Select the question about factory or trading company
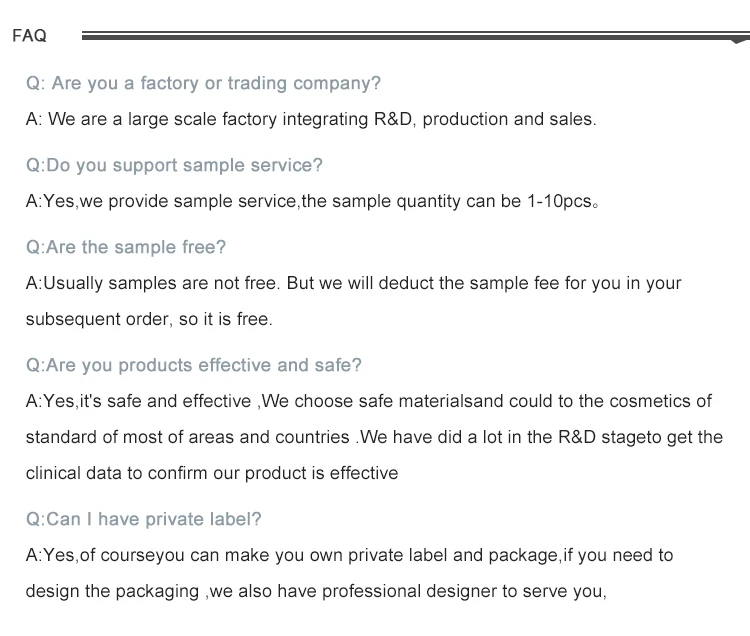Image resolution: width=750 pixels, height=636 pixels. [203, 83]
